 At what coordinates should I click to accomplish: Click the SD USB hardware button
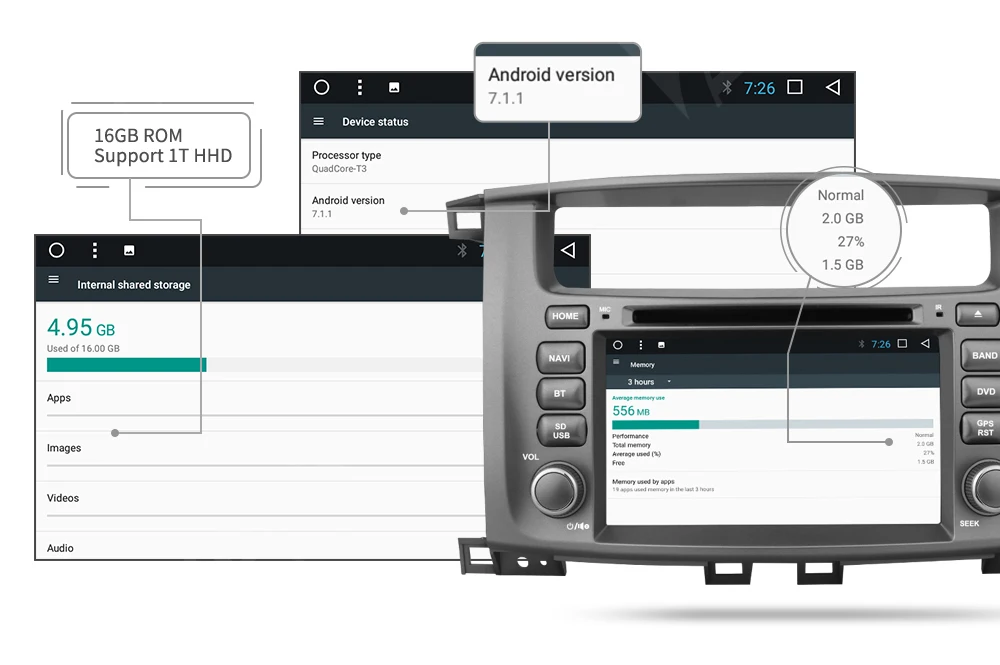pos(561,431)
